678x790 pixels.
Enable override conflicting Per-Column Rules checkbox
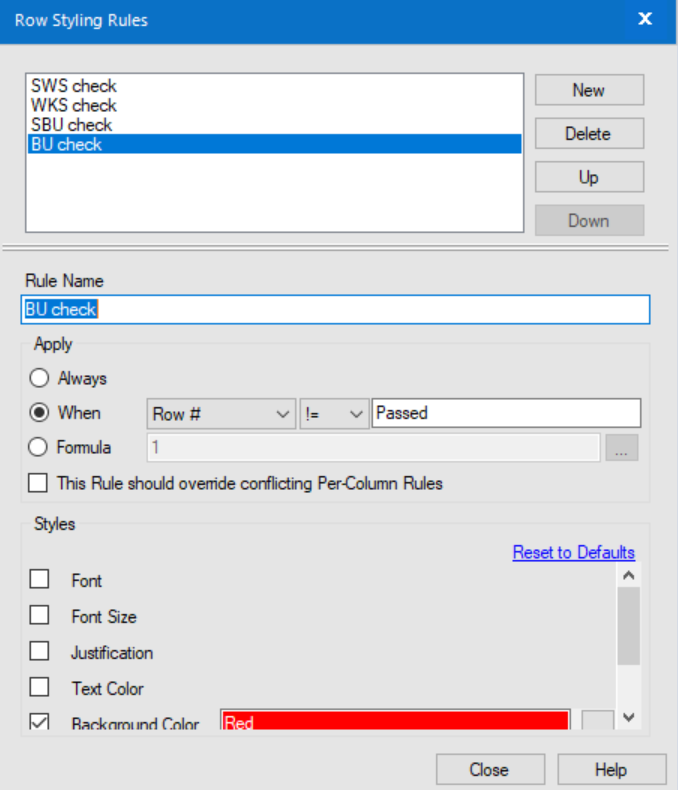coord(38,484)
